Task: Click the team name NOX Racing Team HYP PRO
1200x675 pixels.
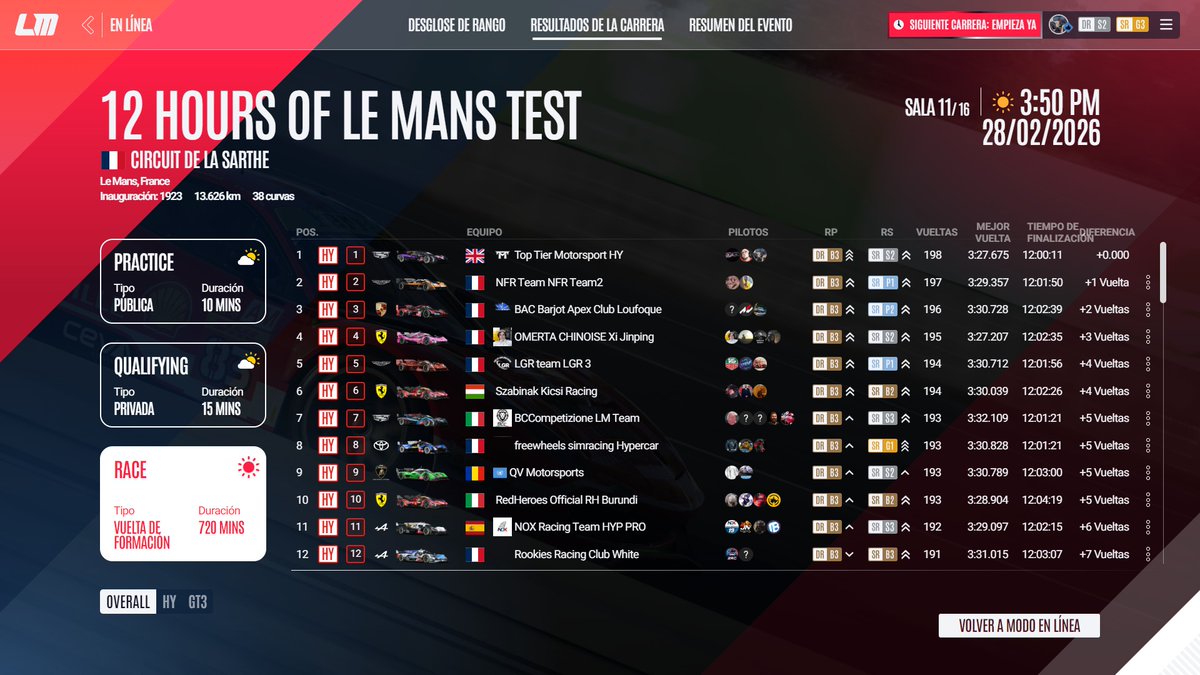Action: tap(580, 527)
